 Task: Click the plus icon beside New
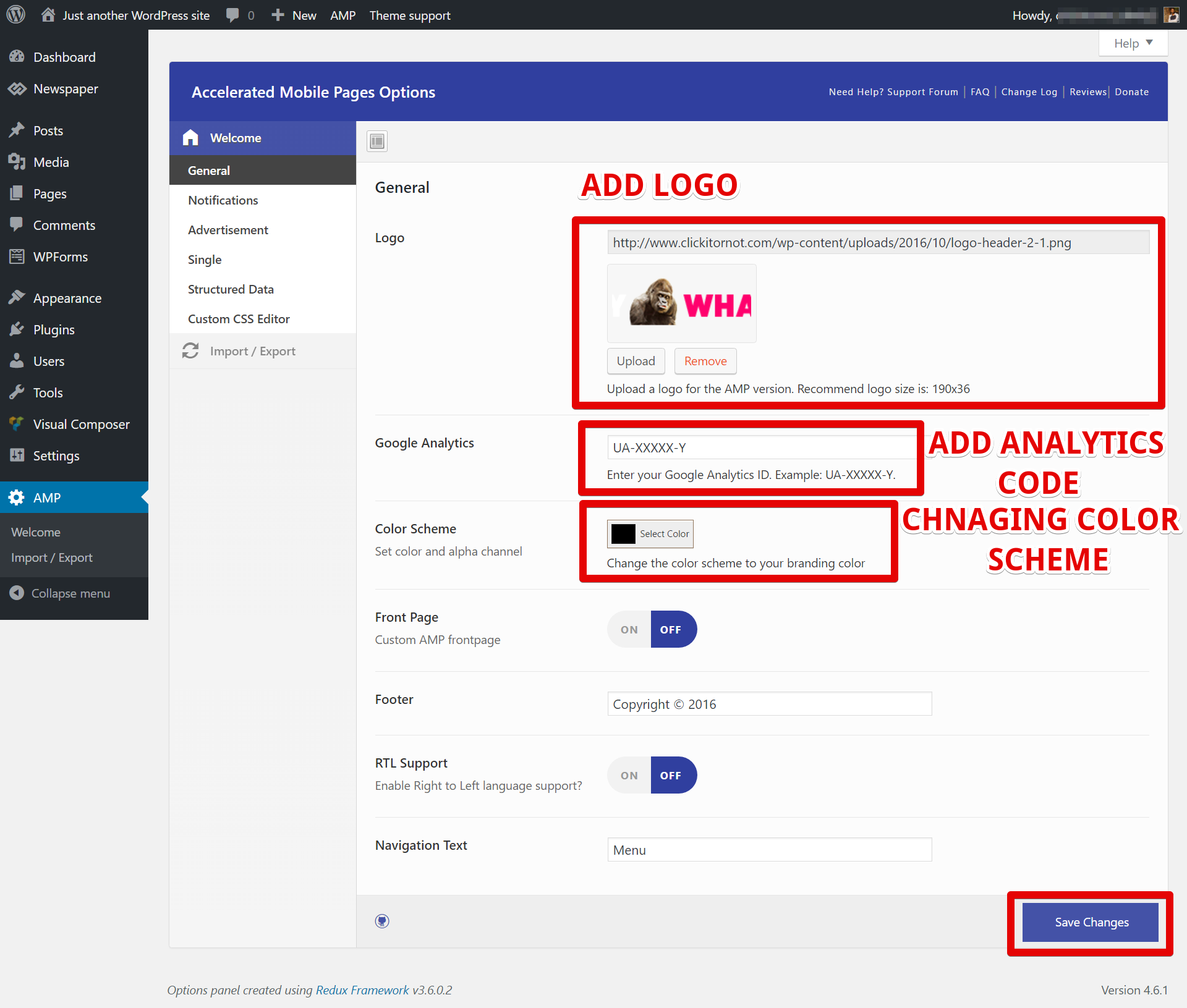pyautogui.click(x=278, y=15)
